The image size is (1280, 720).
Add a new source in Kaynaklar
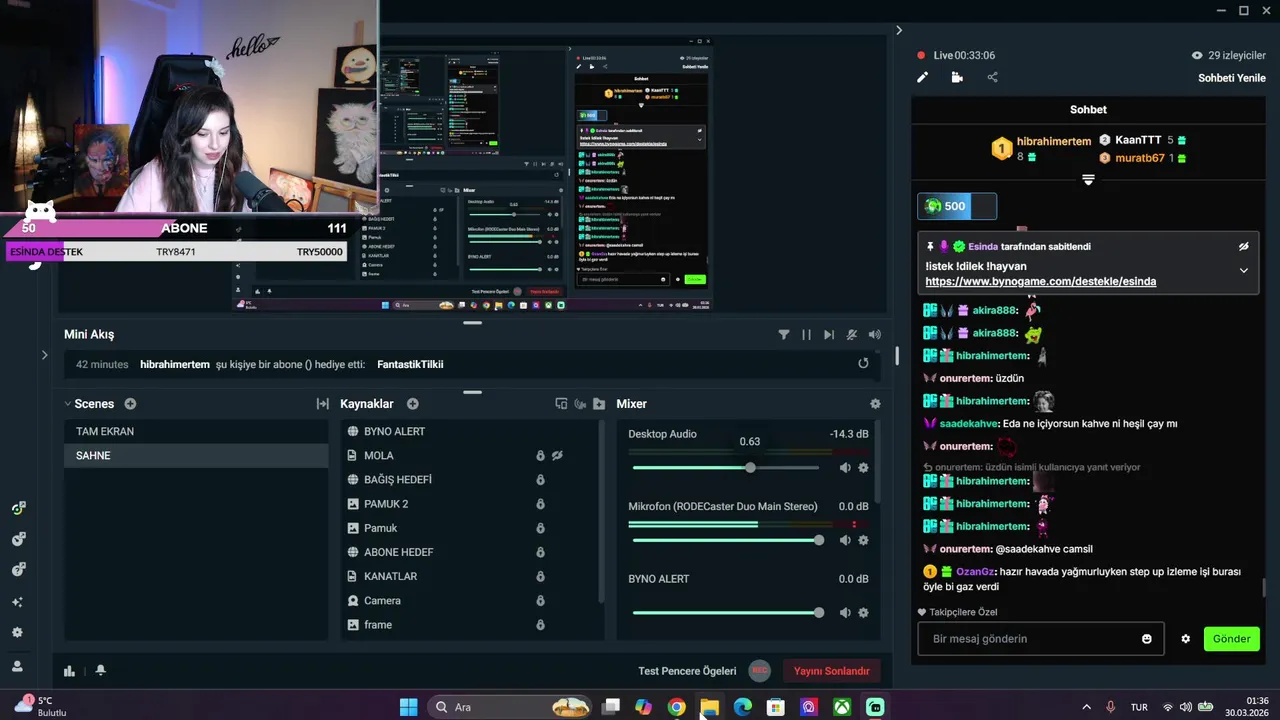pyautogui.click(x=413, y=404)
